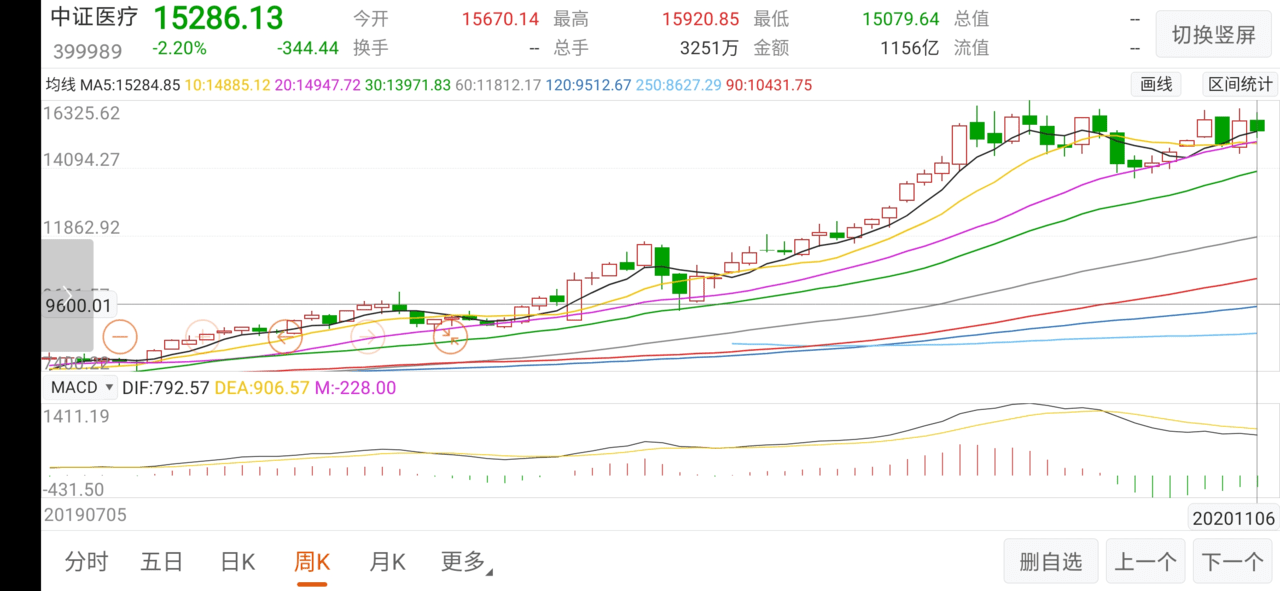The width and height of the screenshot is (1280, 591).
Task: Tap the blue 120:9512.67 MA value
Action: click(588, 85)
